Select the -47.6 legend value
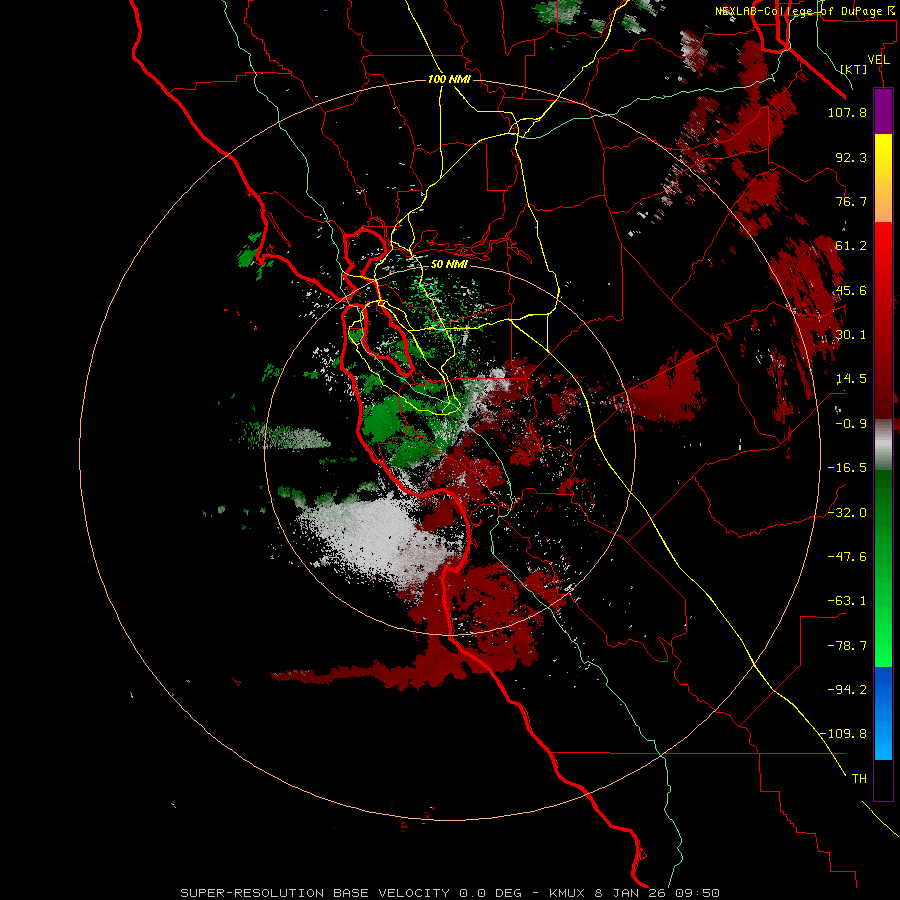The height and width of the screenshot is (900, 900). 847,557
